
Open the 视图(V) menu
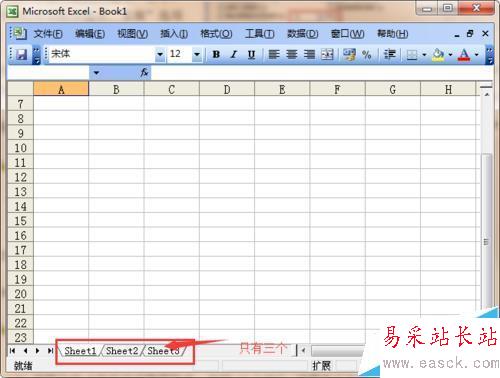click(133, 34)
